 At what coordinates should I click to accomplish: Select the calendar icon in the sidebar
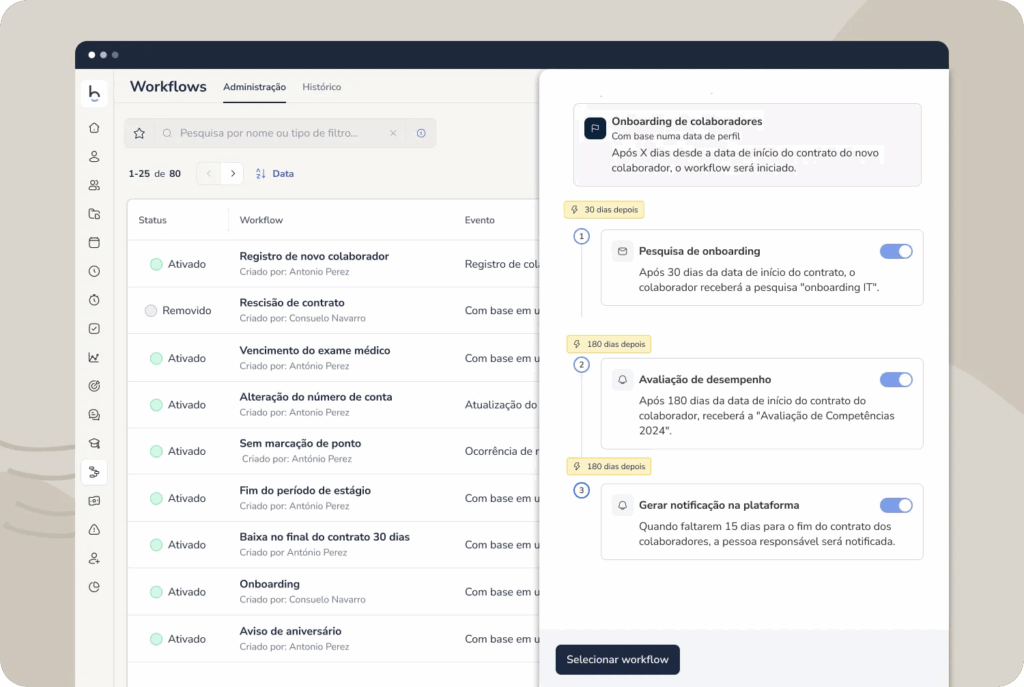[94, 242]
